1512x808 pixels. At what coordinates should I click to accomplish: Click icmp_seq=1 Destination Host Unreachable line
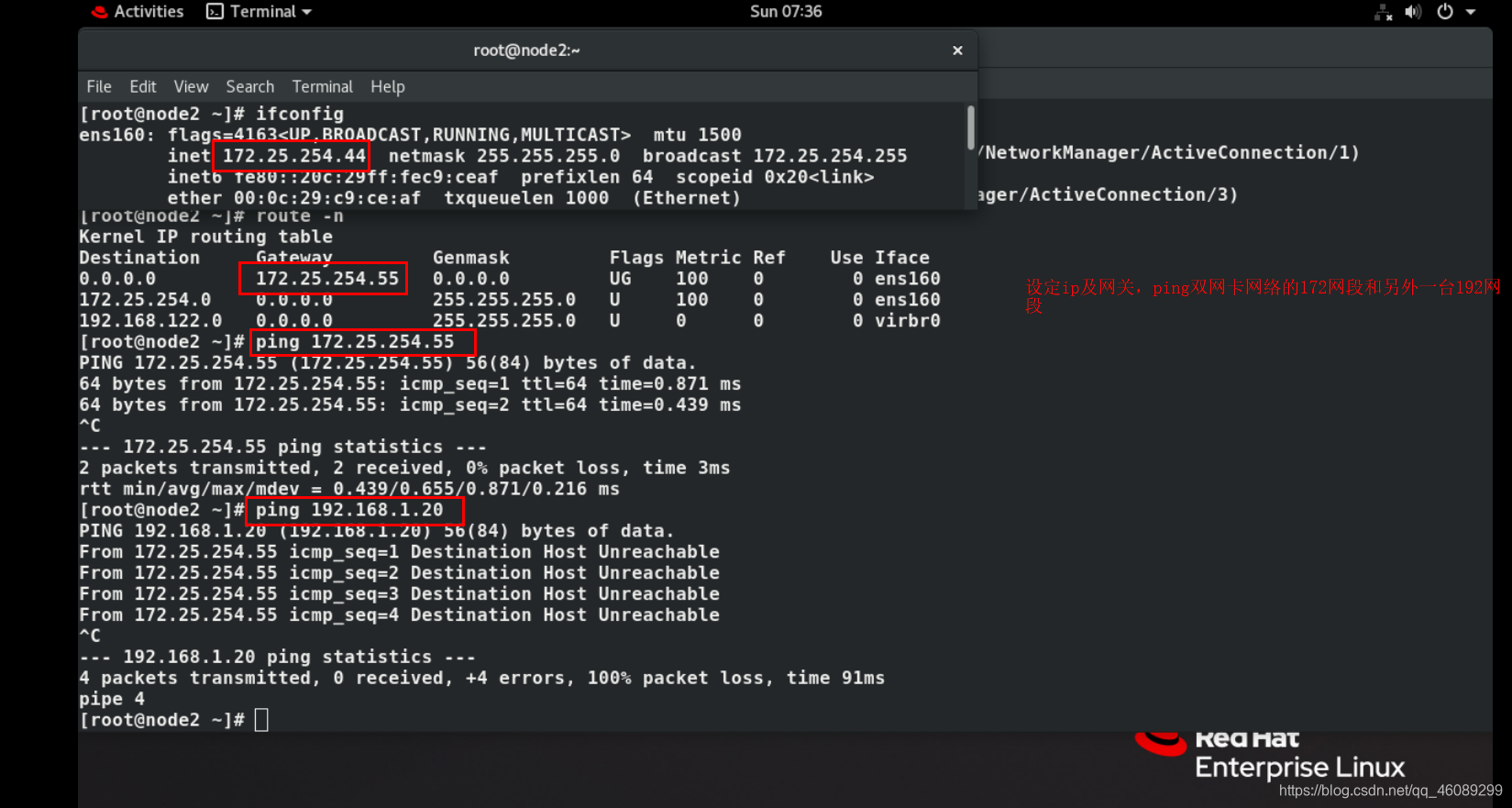pyautogui.click(x=399, y=552)
